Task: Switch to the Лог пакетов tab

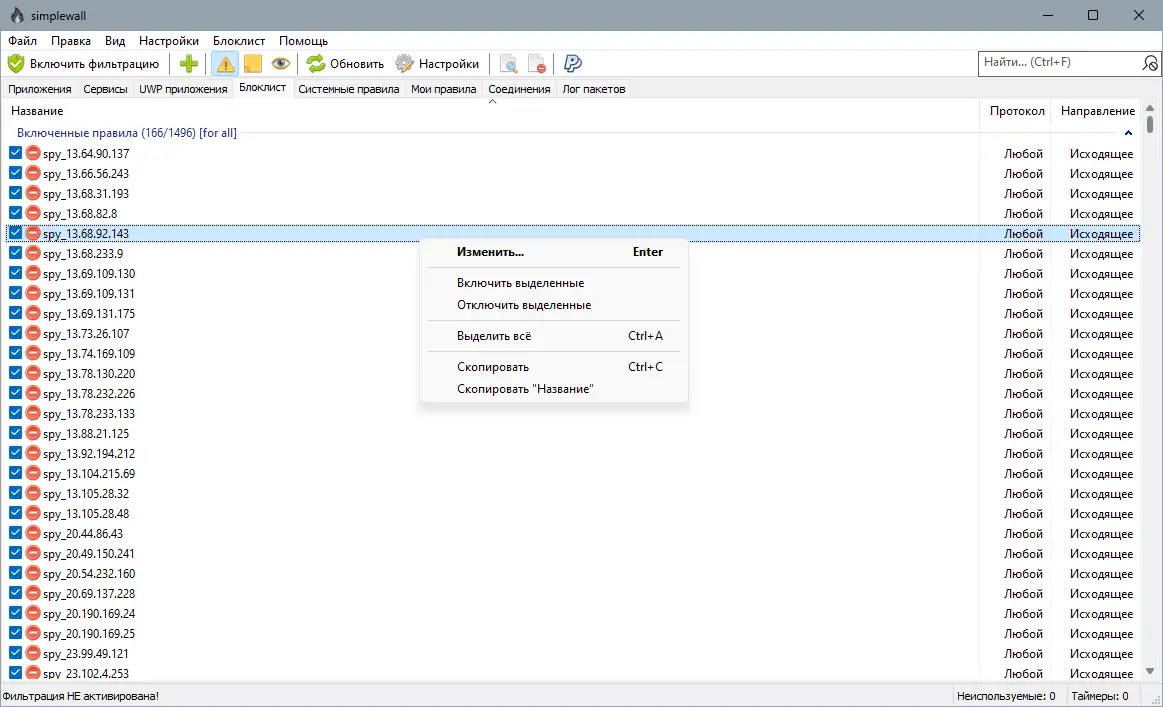Action: pos(593,89)
